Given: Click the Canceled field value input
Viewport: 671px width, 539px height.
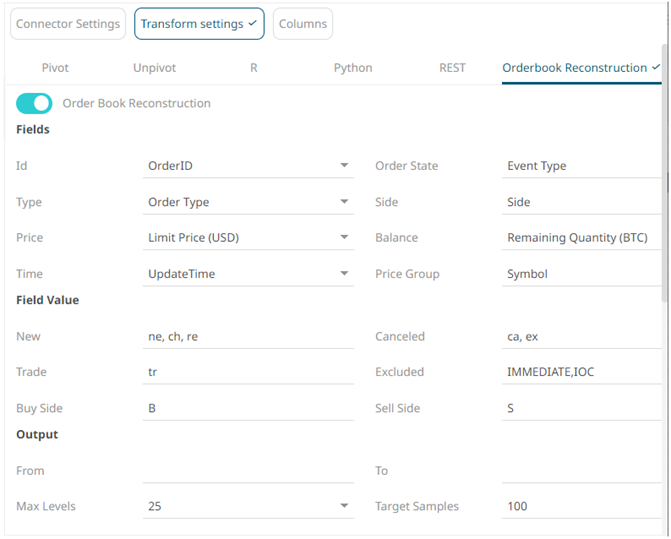Looking at the screenshot, I should pos(582,337).
